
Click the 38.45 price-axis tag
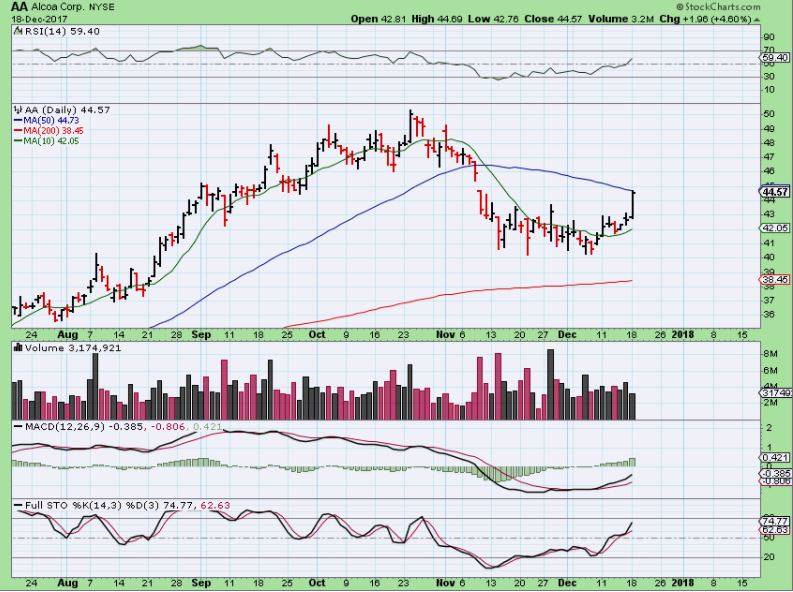click(x=775, y=280)
